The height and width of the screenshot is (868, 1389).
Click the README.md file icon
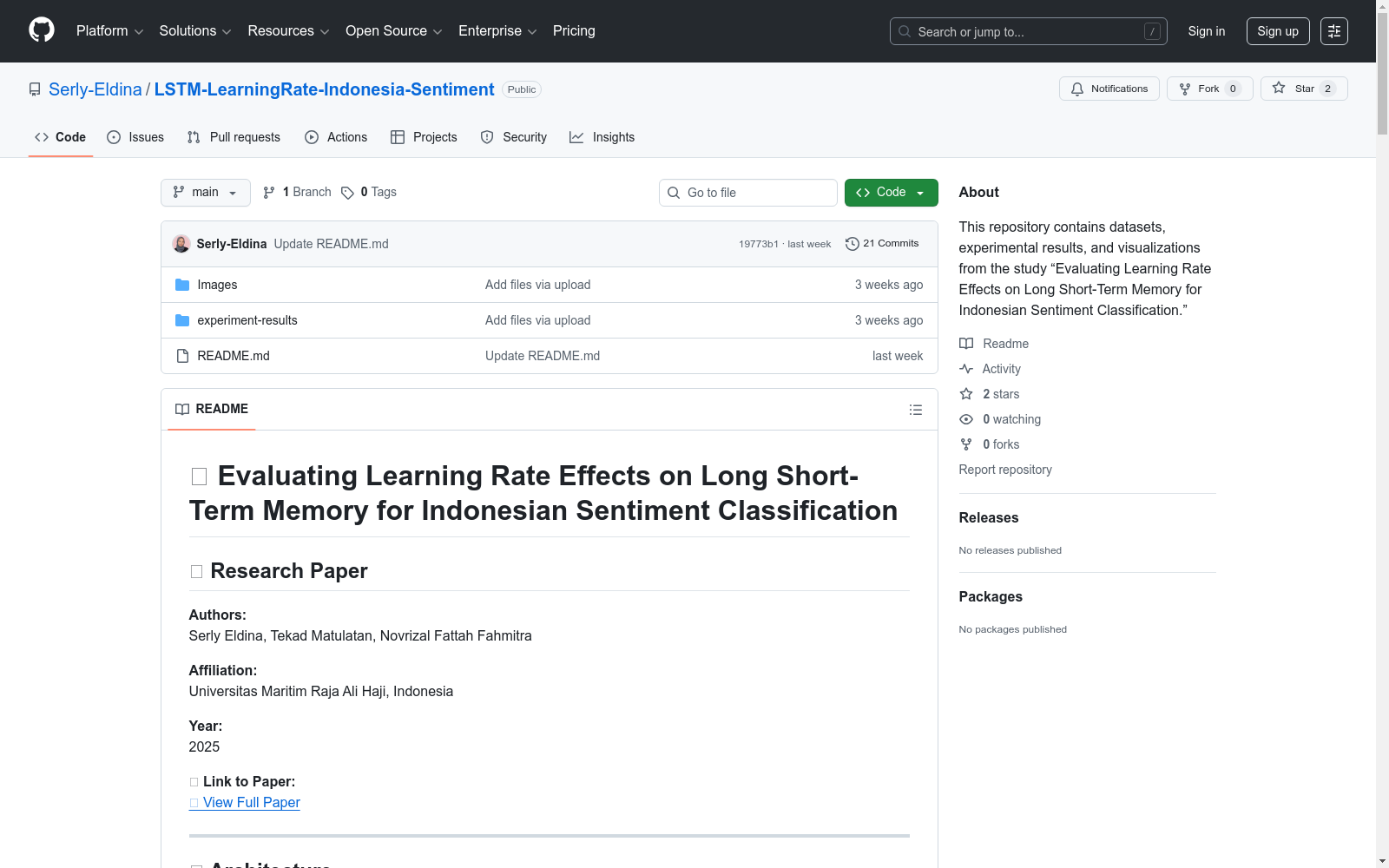pyautogui.click(x=182, y=356)
